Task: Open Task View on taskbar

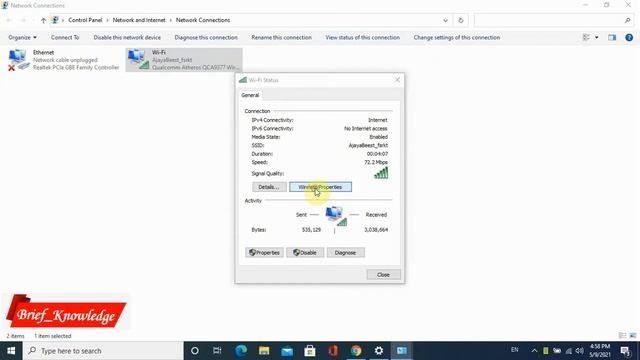Action: (217, 351)
